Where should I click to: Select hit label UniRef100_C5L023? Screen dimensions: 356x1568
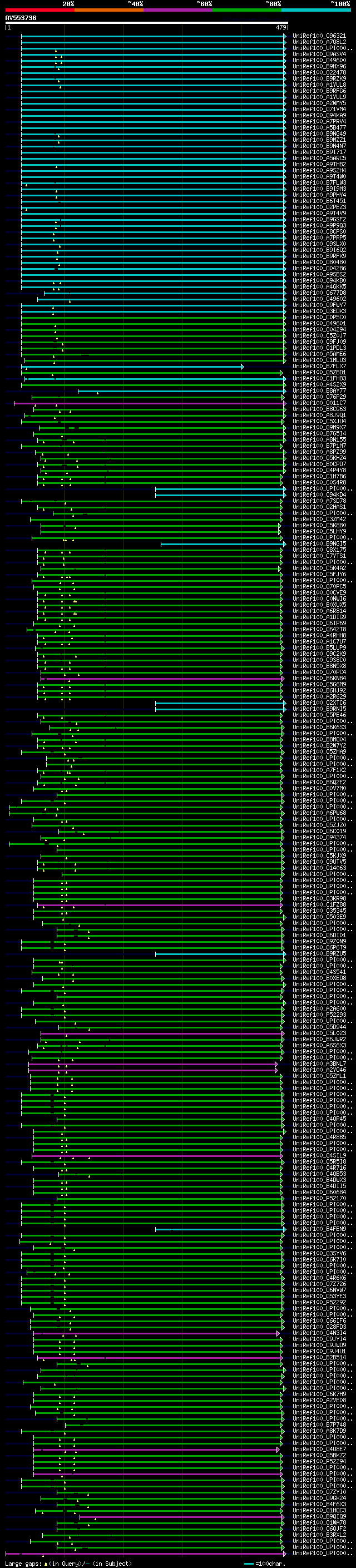pyautogui.click(x=319, y=1033)
